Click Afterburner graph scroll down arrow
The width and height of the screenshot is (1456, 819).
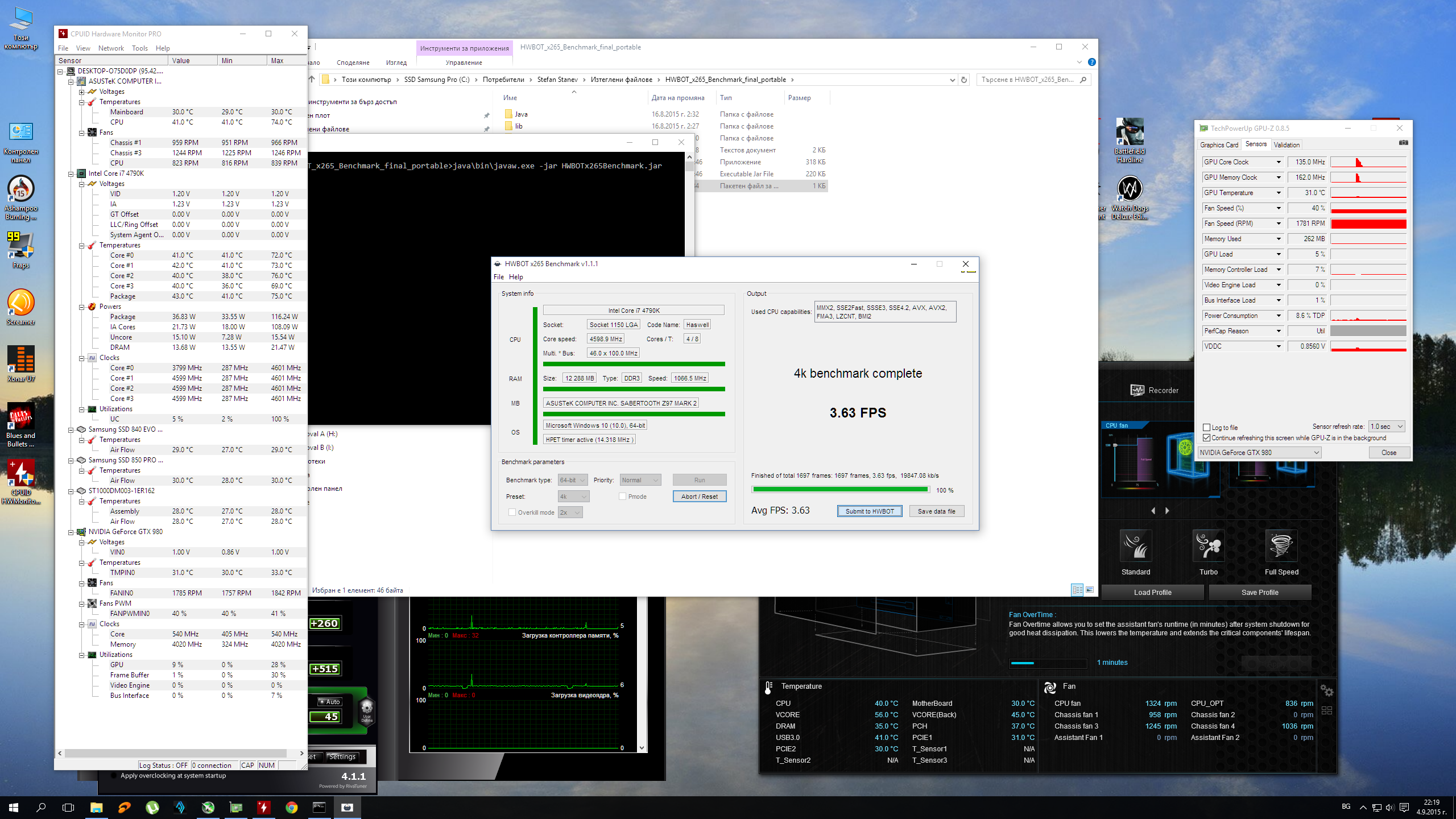coord(642,748)
